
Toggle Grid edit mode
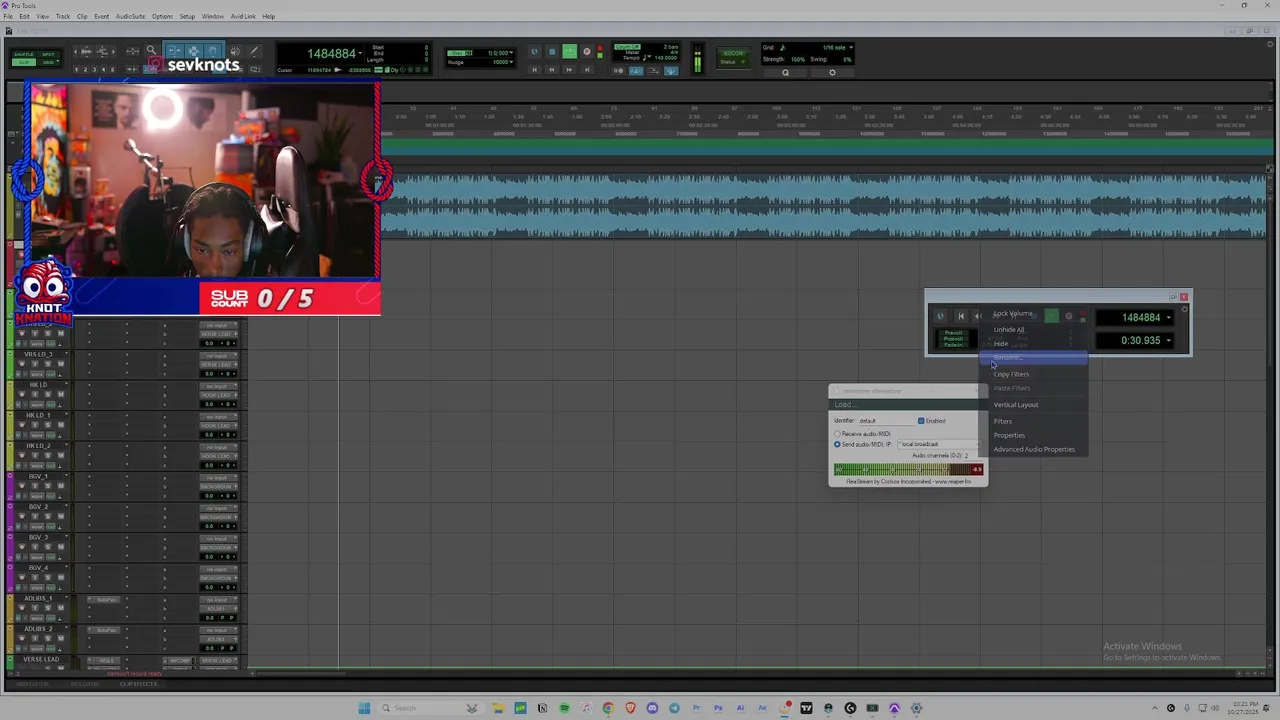tap(48, 62)
